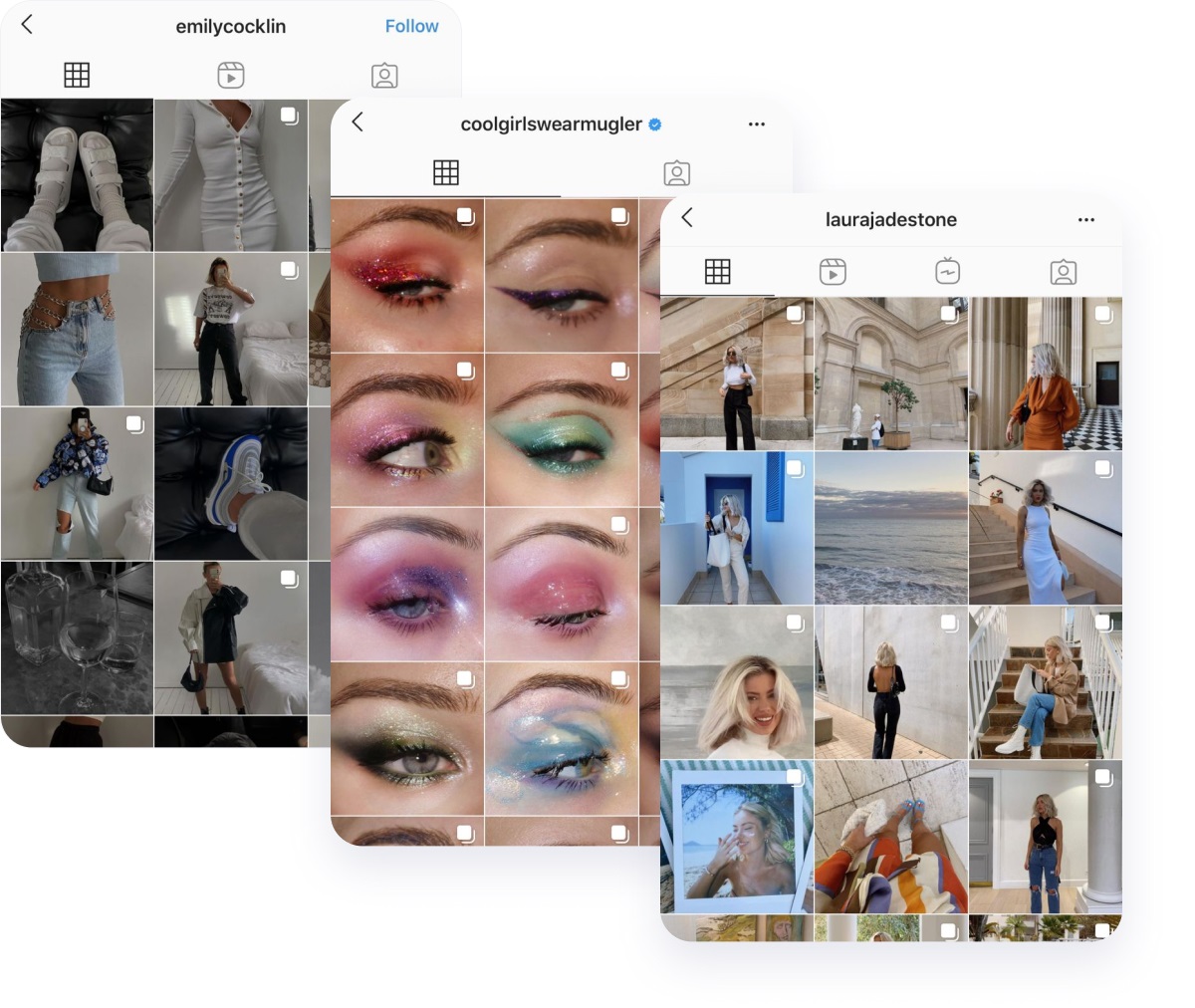Open more options on laurajadestone profile
1195x1008 pixels.
1086,220
